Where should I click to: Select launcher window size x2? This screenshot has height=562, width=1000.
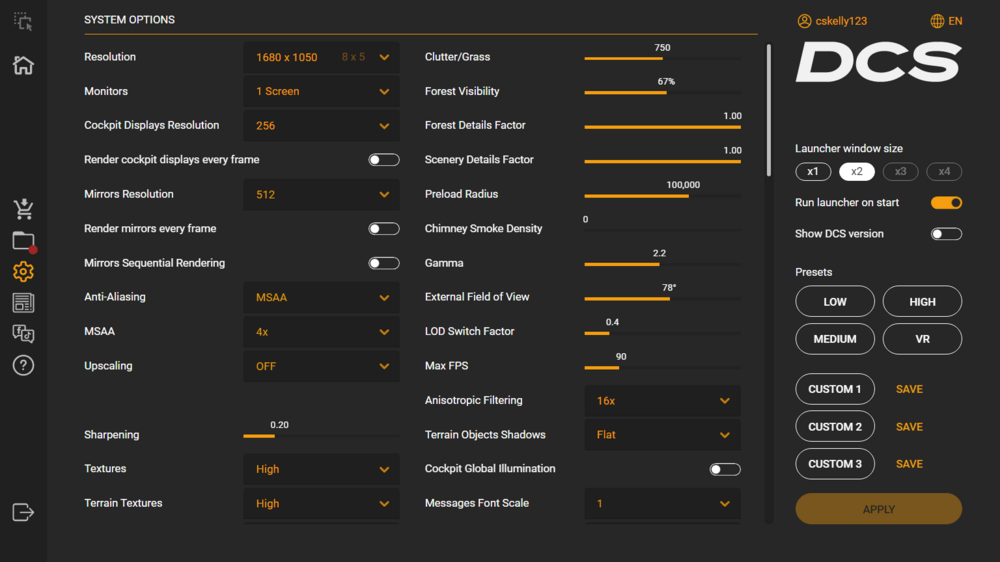point(857,171)
